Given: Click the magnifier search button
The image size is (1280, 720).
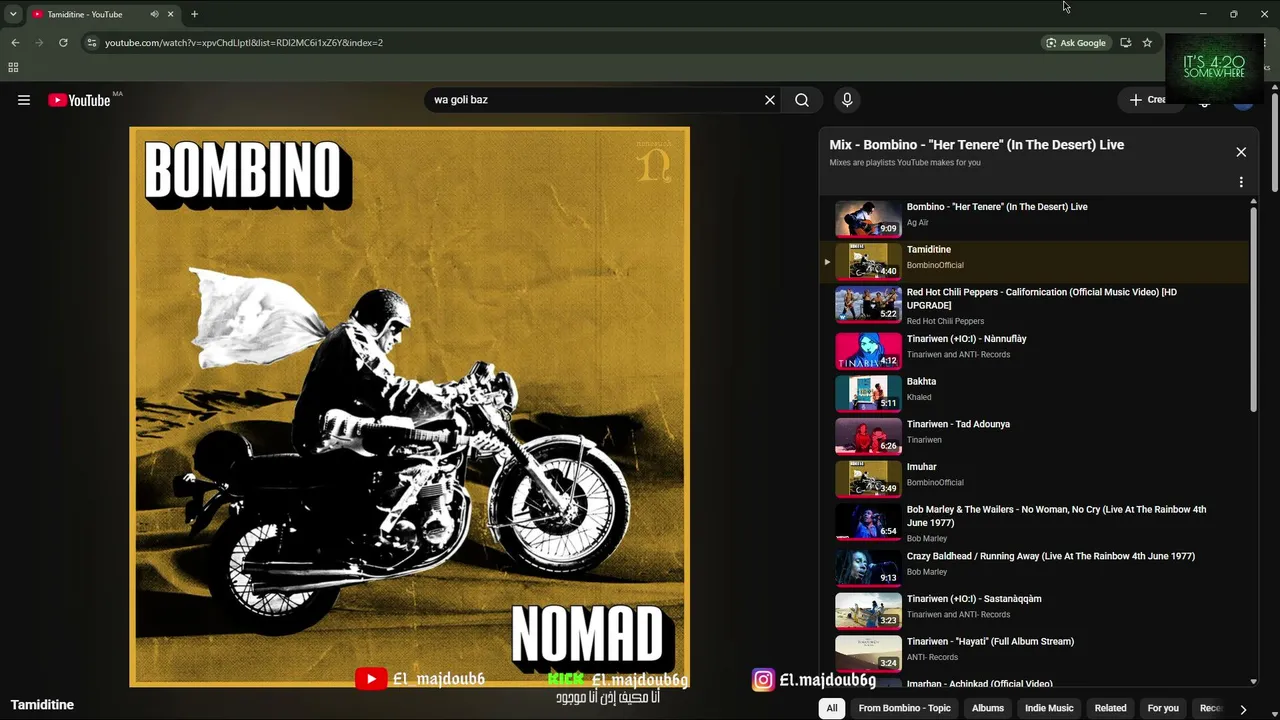Looking at the screenshot, I should tap(802, 100).
